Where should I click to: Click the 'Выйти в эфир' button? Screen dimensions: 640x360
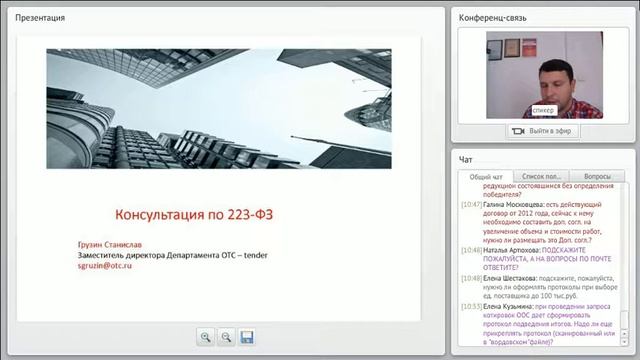[543, 131]
